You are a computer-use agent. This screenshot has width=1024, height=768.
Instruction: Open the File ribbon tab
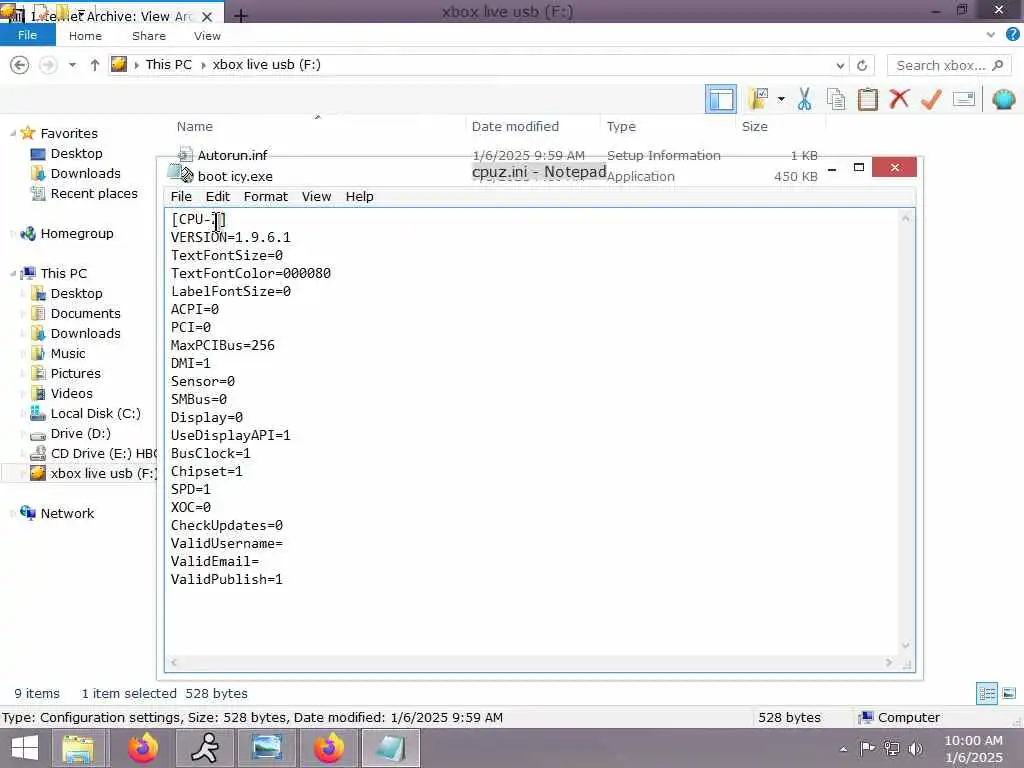coord(27,35)
